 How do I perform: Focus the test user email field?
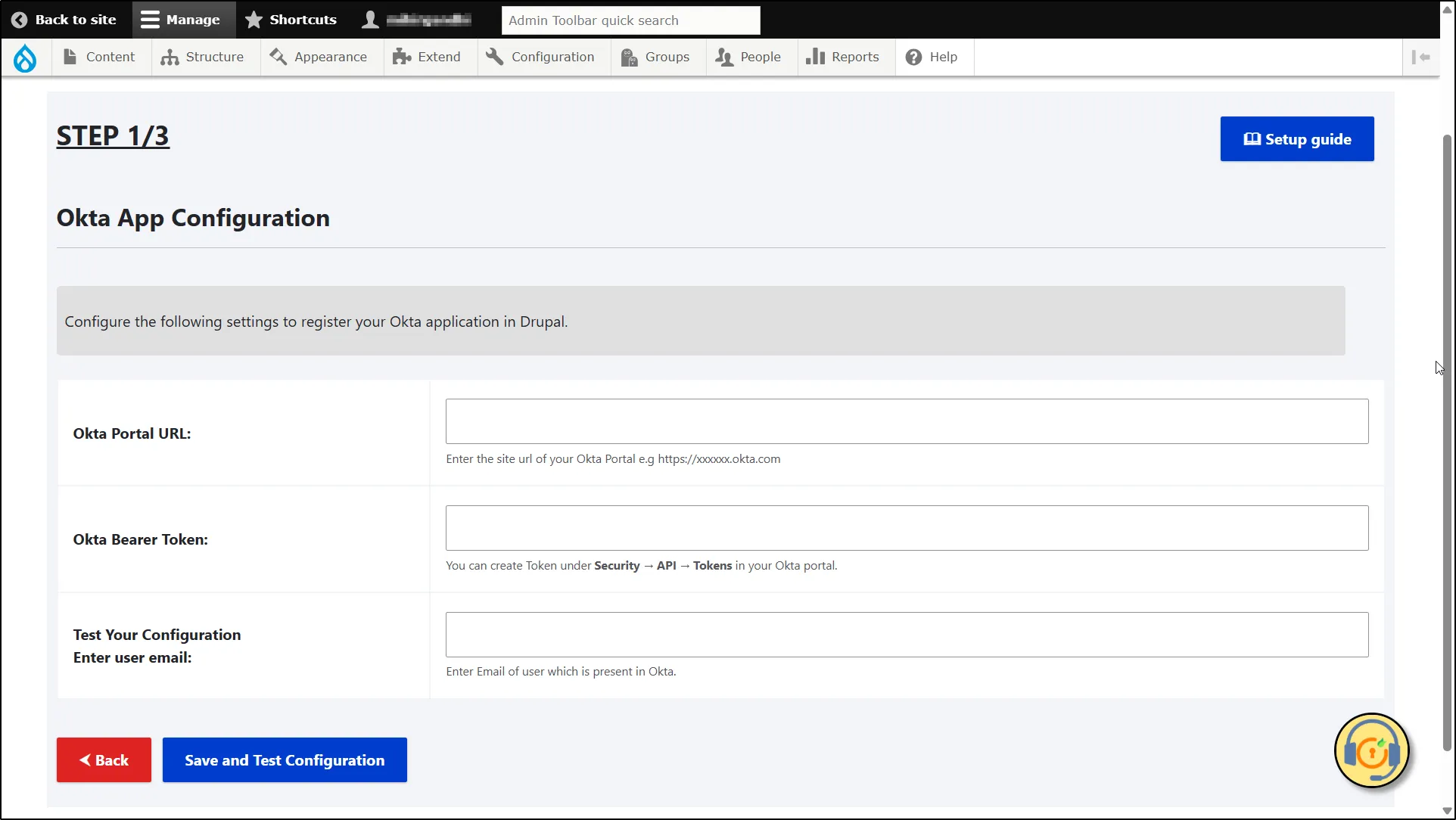point(907,635)
